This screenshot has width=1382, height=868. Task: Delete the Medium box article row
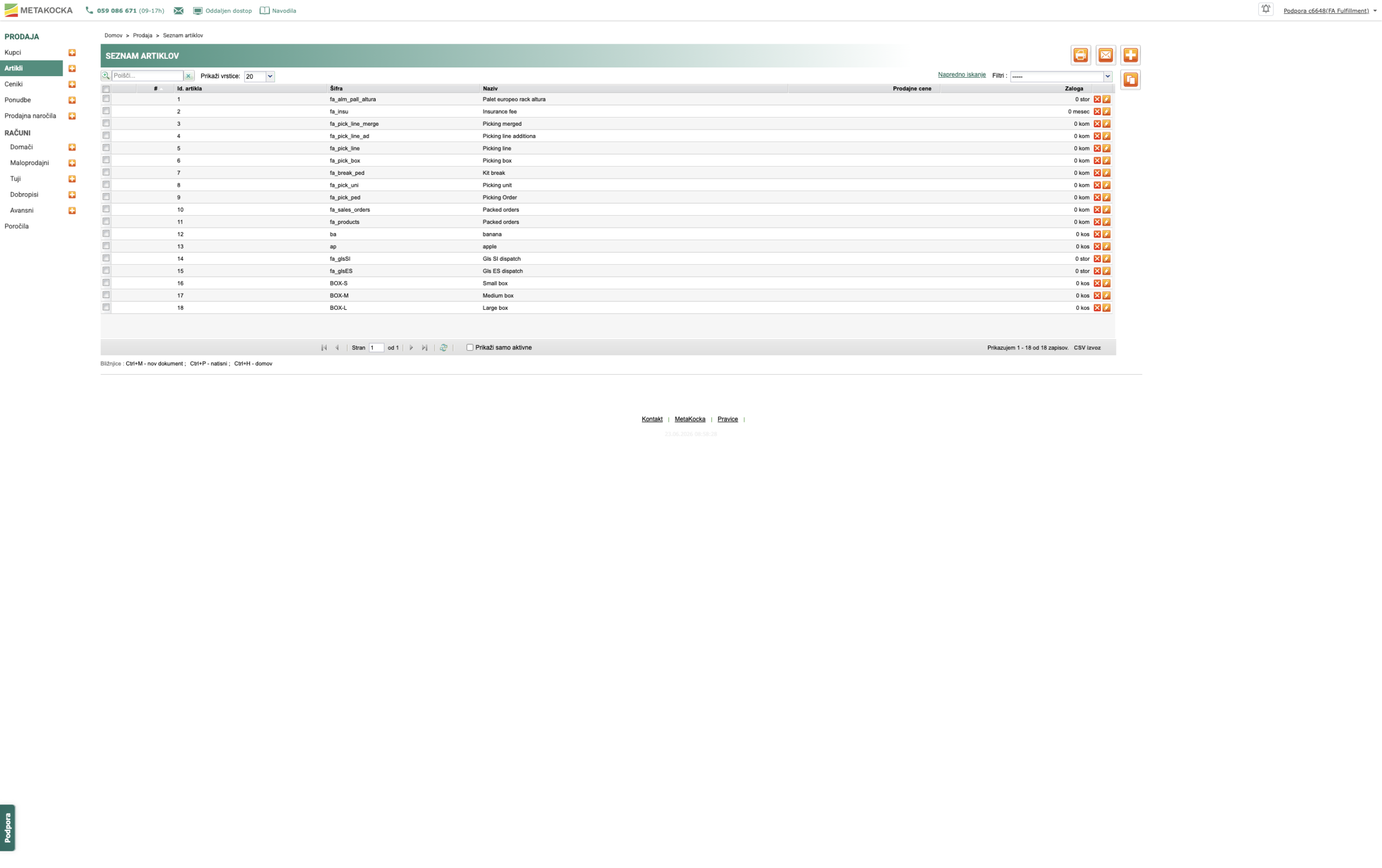(x=1097, y=295)
